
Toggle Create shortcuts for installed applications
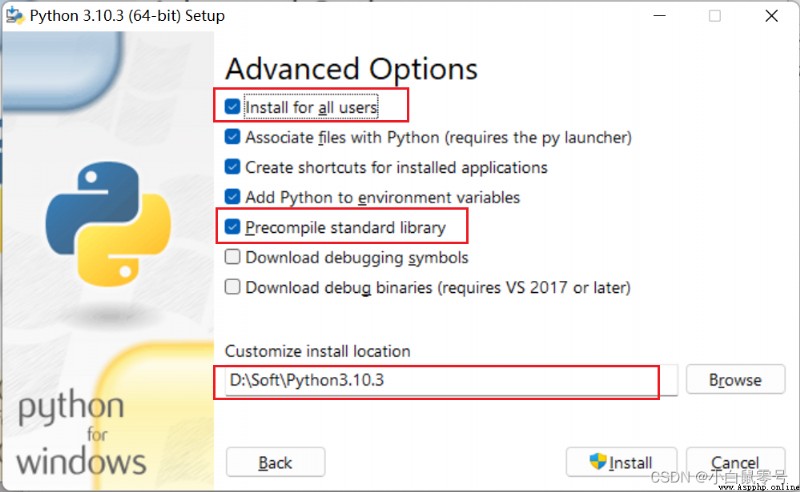[232, 167]
